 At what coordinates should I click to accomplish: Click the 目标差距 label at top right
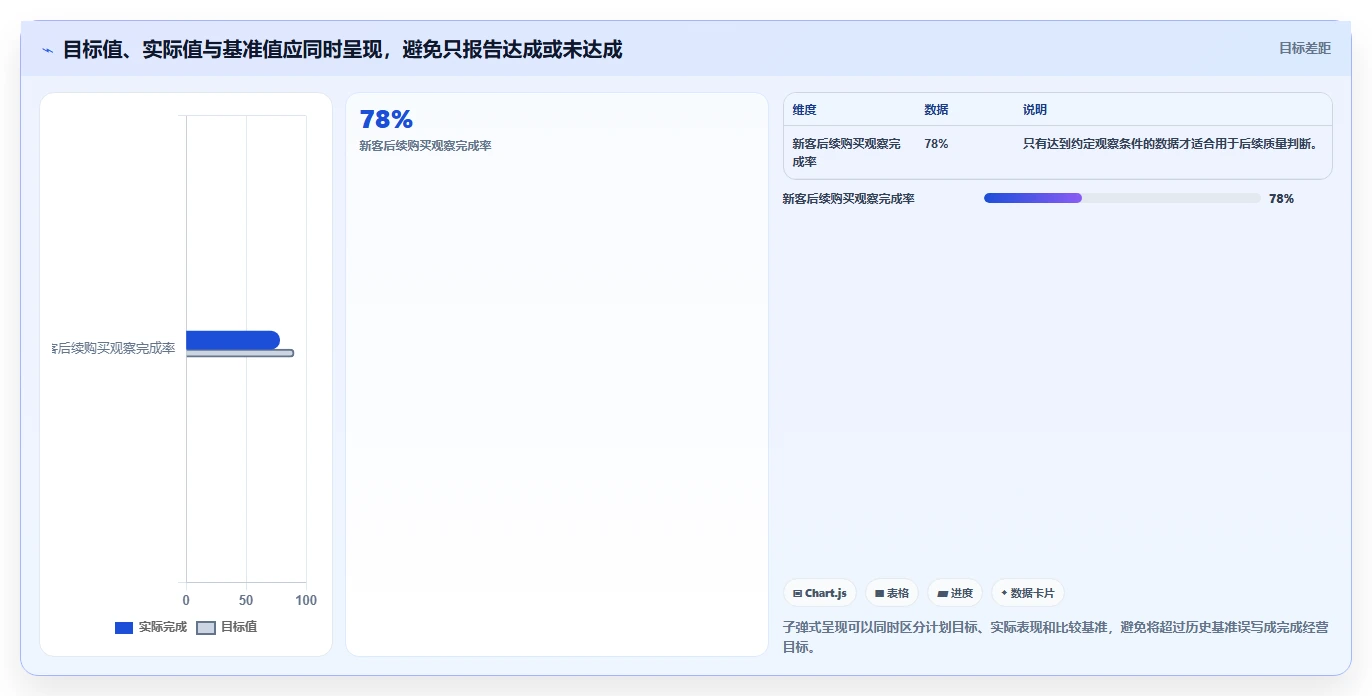click(1305, 48)
